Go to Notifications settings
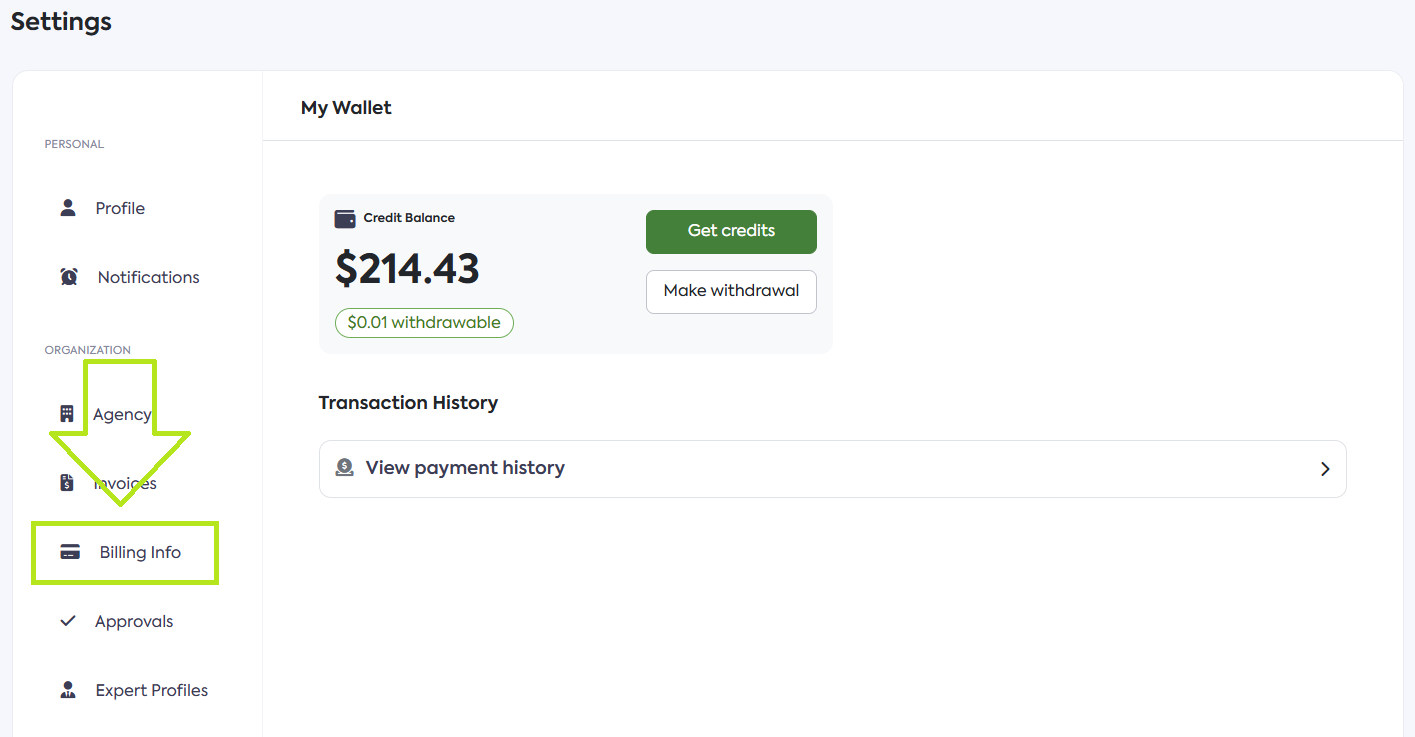1415x737 pixels. [x=148, y=277]
